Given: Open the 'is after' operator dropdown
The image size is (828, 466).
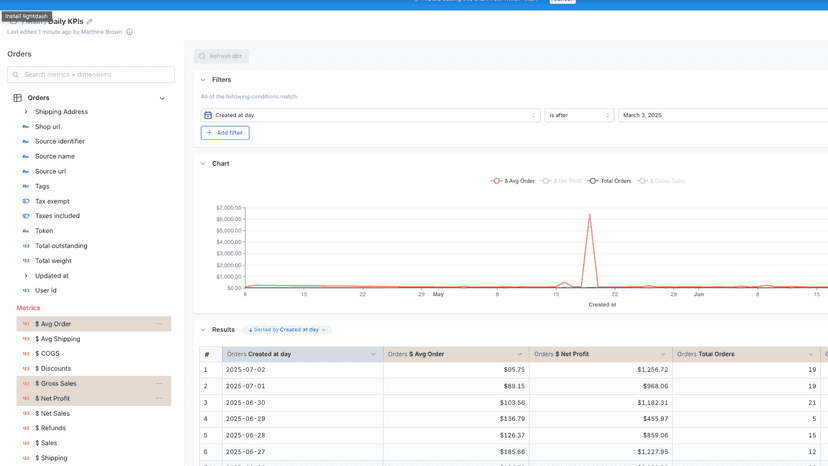Looking at the screenshot, I should pyautogui.click(x=579, y=115).
